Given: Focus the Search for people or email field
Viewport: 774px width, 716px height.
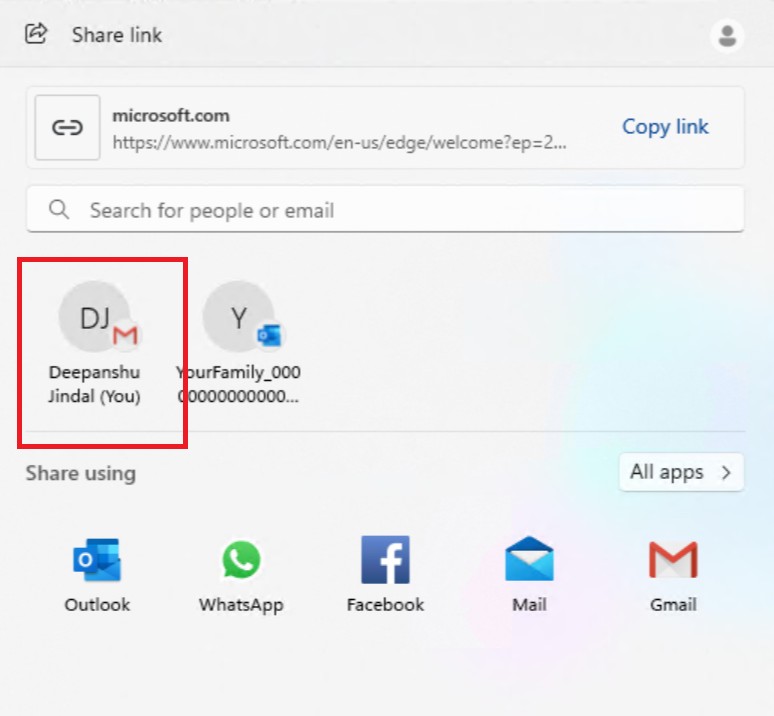Looking at the screenshot, I should 400,210.
